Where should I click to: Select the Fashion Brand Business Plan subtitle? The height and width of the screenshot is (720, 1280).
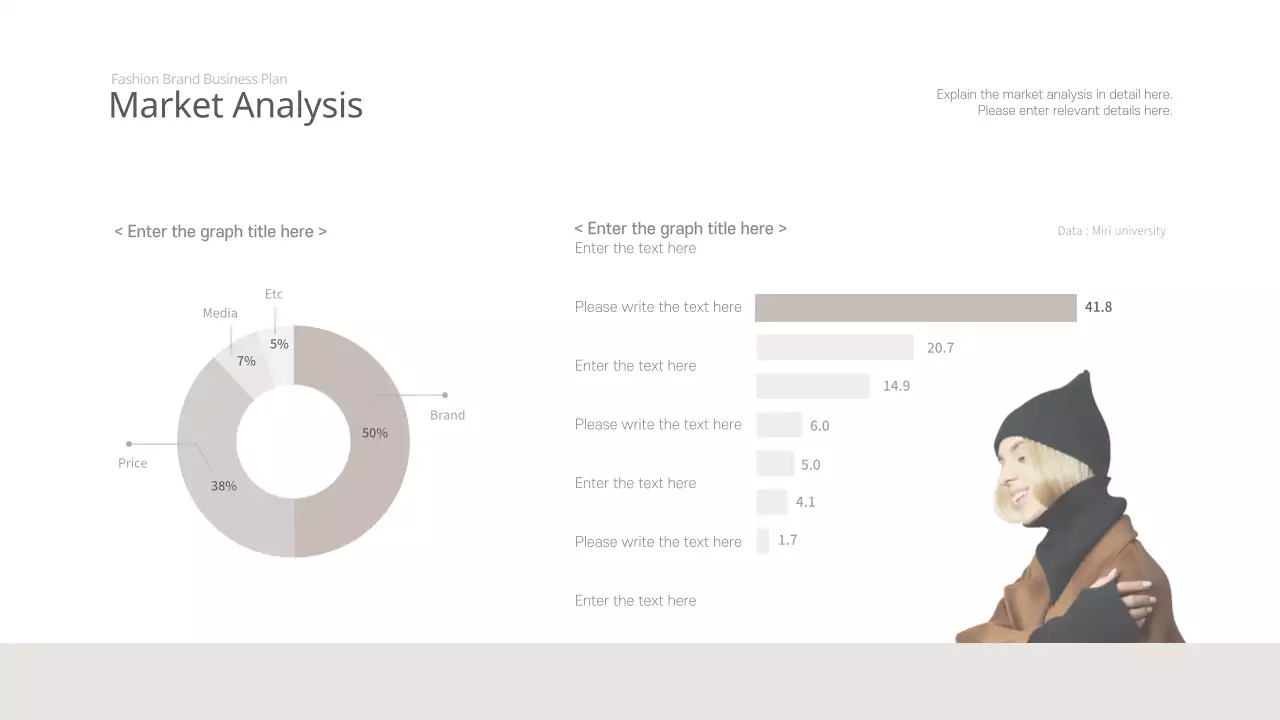coord(199,79)
